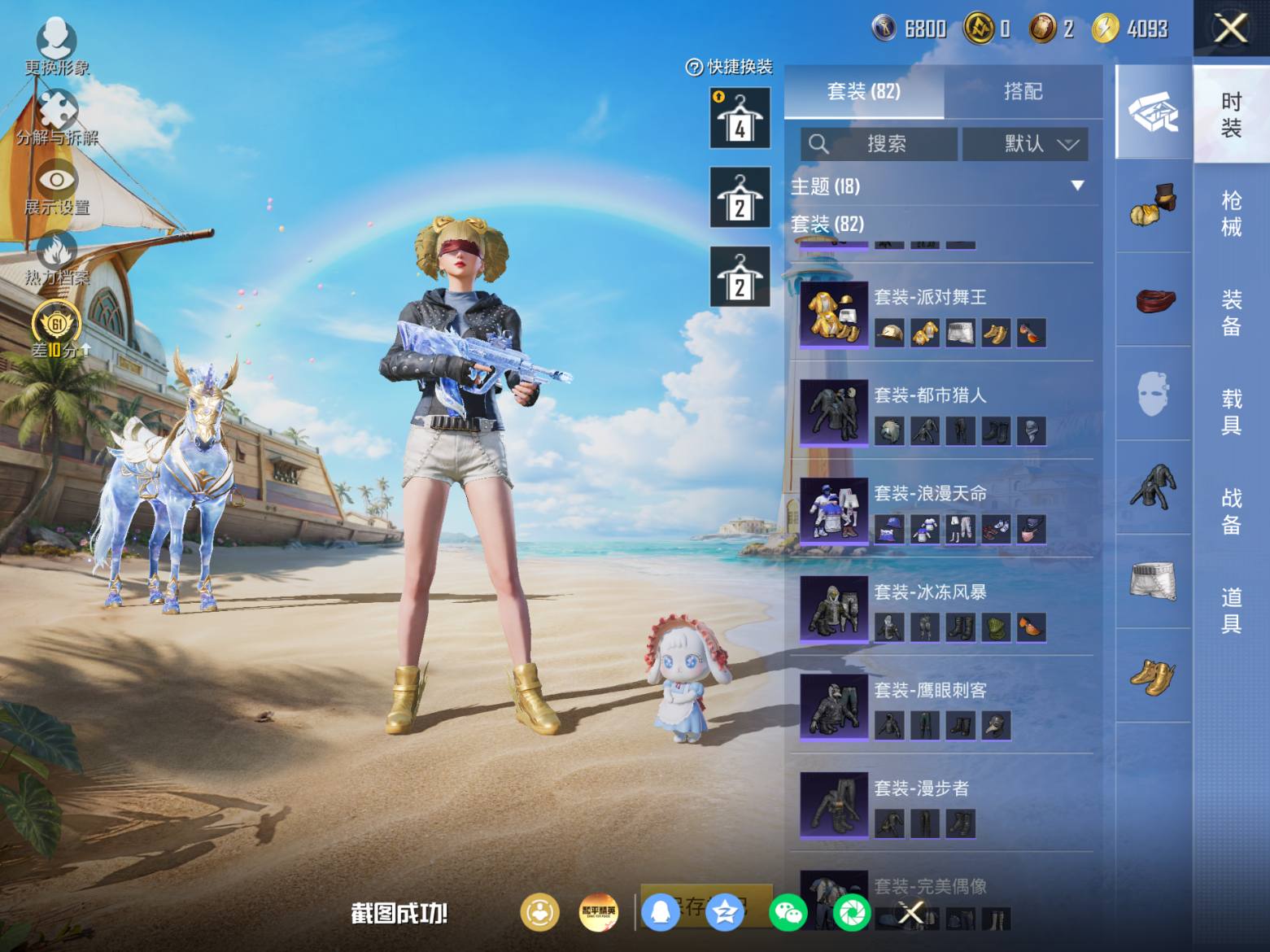Click the 套装-派对舞王 set name
Viewport: 1270px width, 952px height.
pyautogui.click(x=930, y=297)
